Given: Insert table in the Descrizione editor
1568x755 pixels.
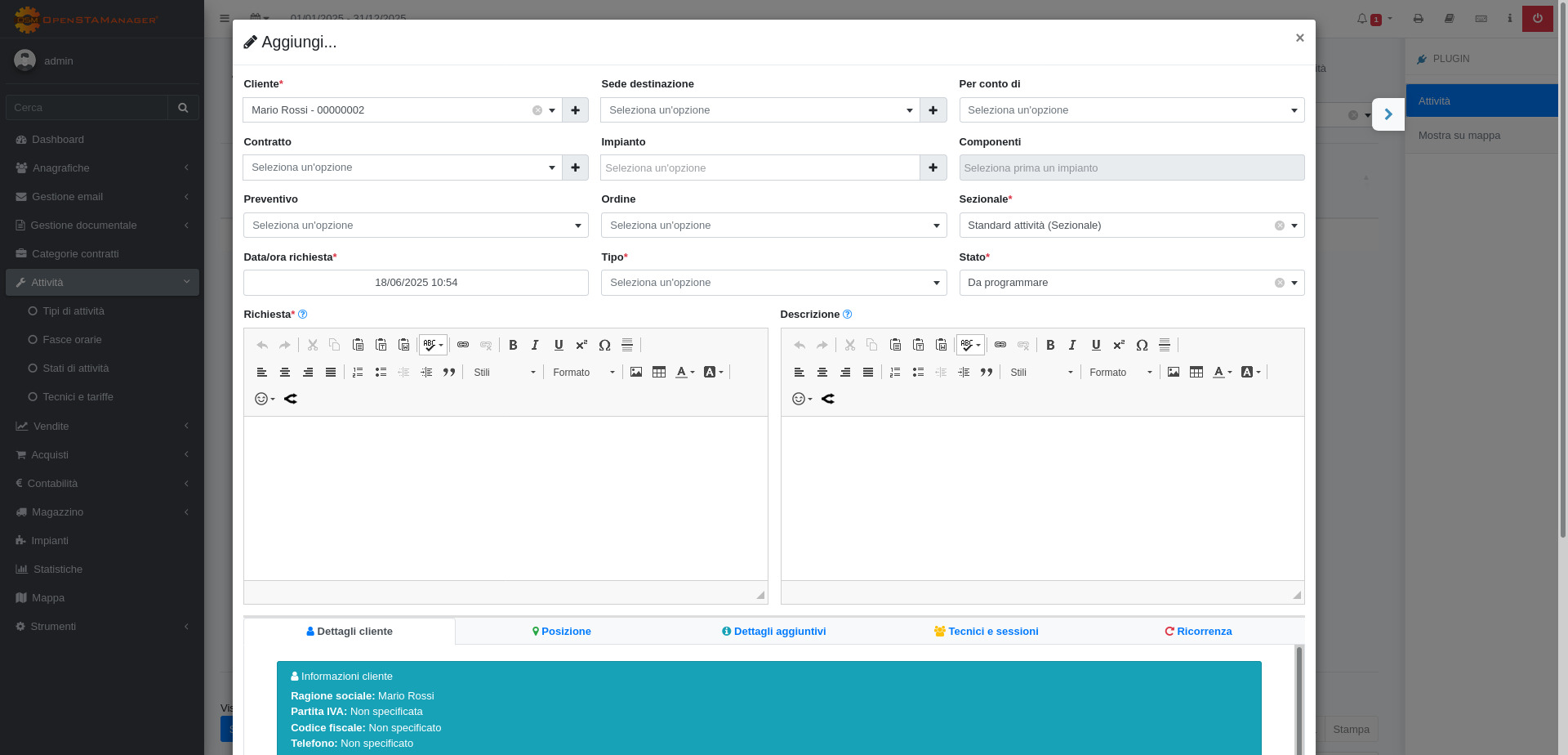Looking at the screenshot, I should [1196, 372].
